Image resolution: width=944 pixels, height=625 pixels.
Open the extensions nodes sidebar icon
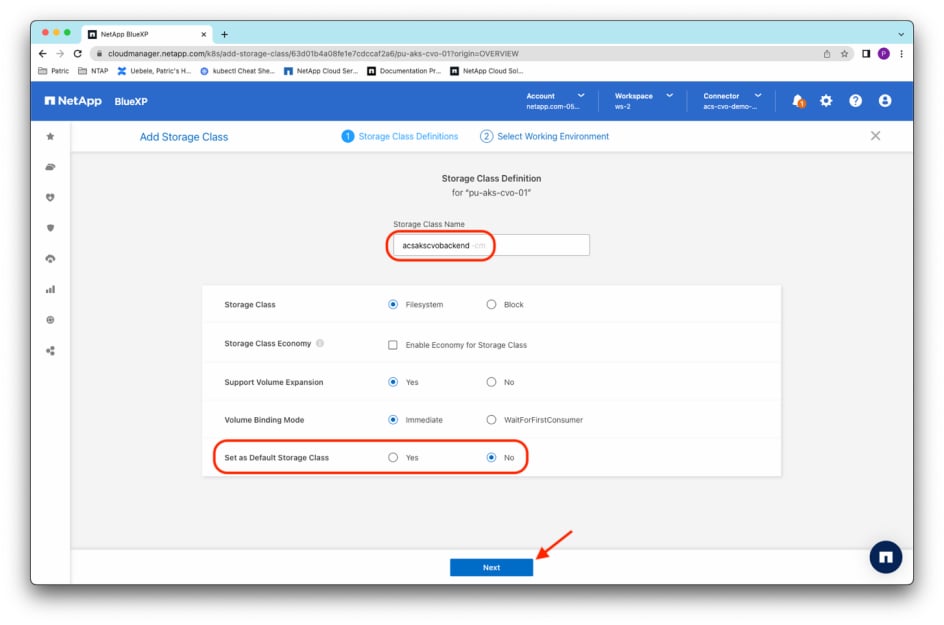click(x=51, y=350)
